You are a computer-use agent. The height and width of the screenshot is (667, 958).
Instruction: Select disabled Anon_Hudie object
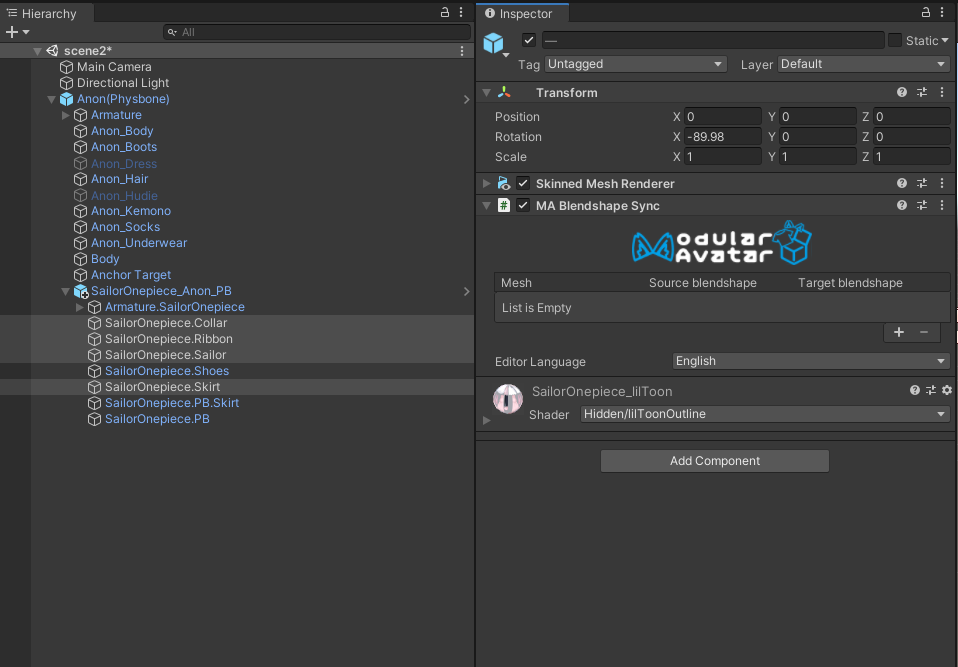point(125,195)
